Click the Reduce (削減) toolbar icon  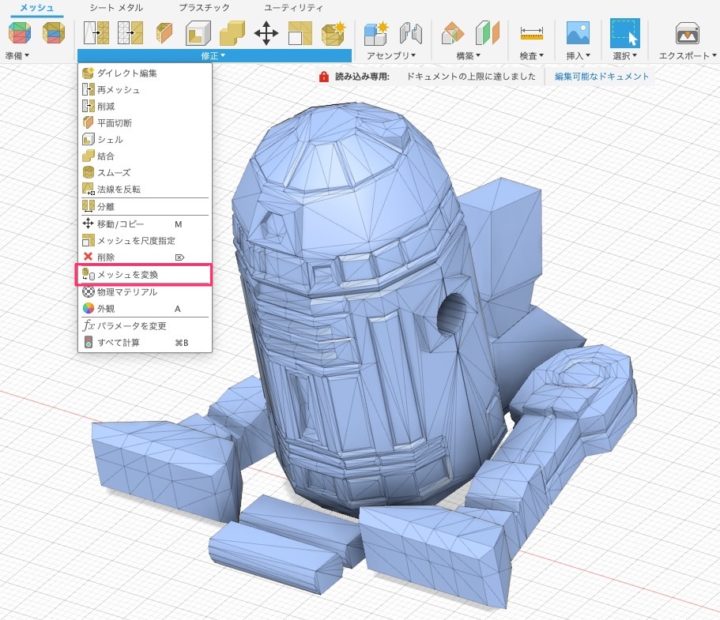(129, 33)
